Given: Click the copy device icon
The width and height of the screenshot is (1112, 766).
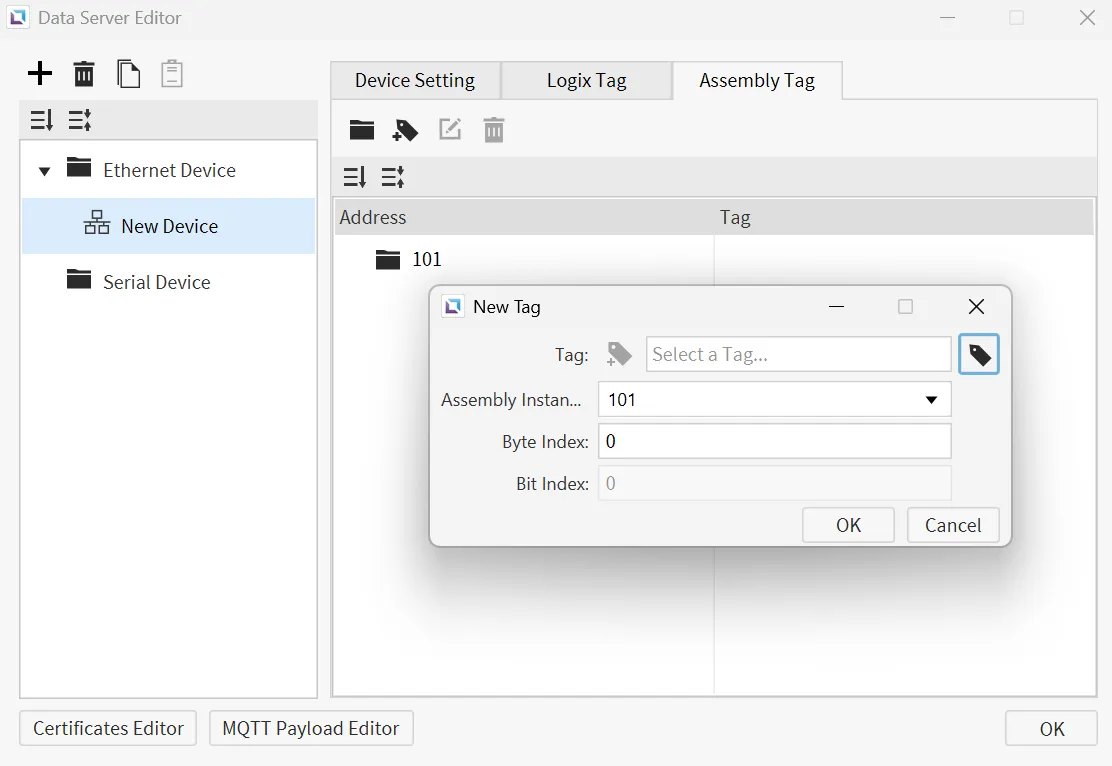Looking at the screenshot, I should tap(128, 73).
